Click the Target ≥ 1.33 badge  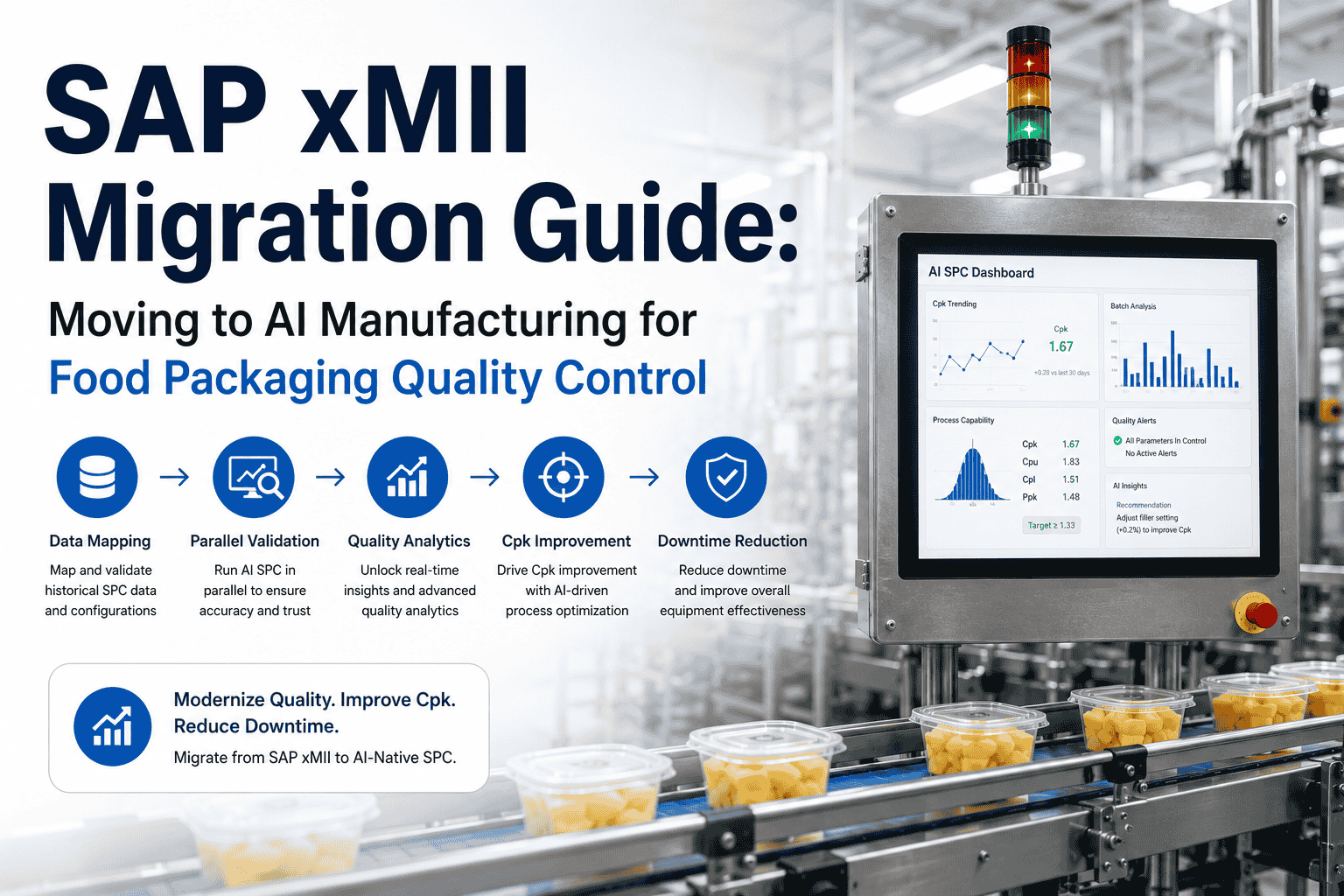tap(1052, 526)
